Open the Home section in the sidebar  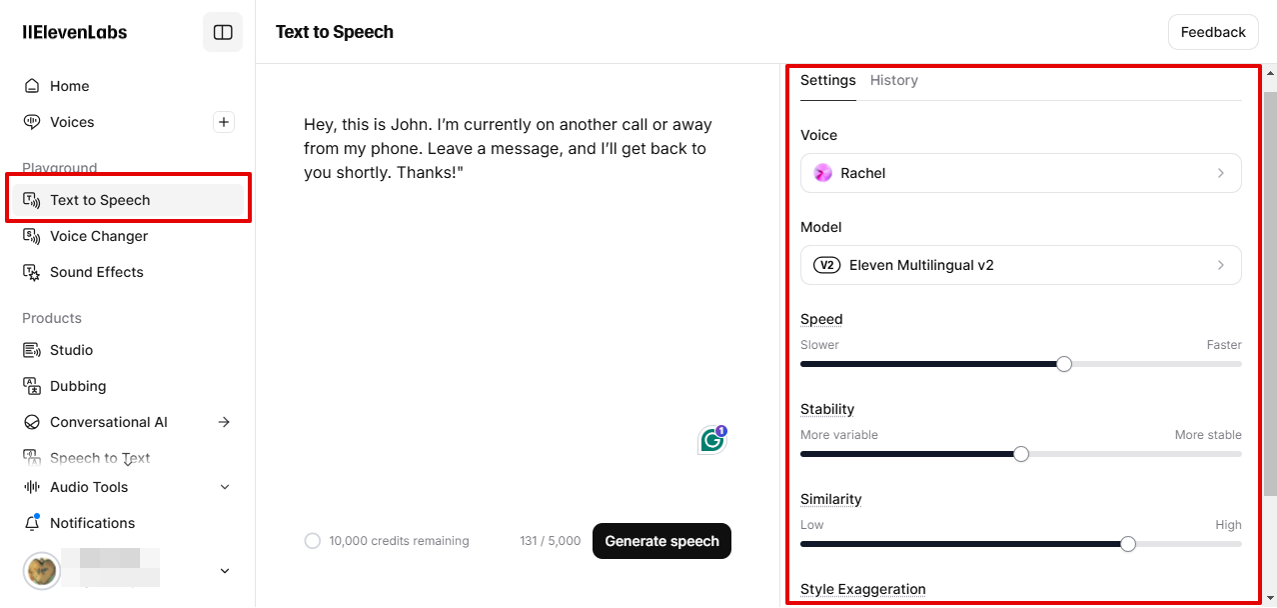[x=68, y=86]
